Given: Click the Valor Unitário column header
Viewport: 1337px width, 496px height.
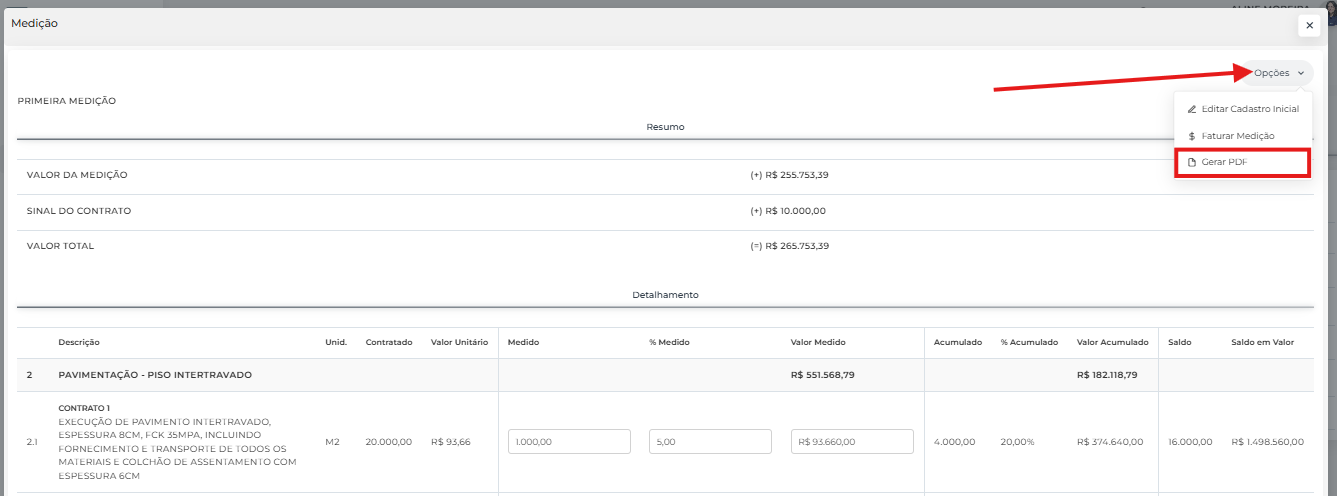Looking at the screenshot, I should pos(459,342).
